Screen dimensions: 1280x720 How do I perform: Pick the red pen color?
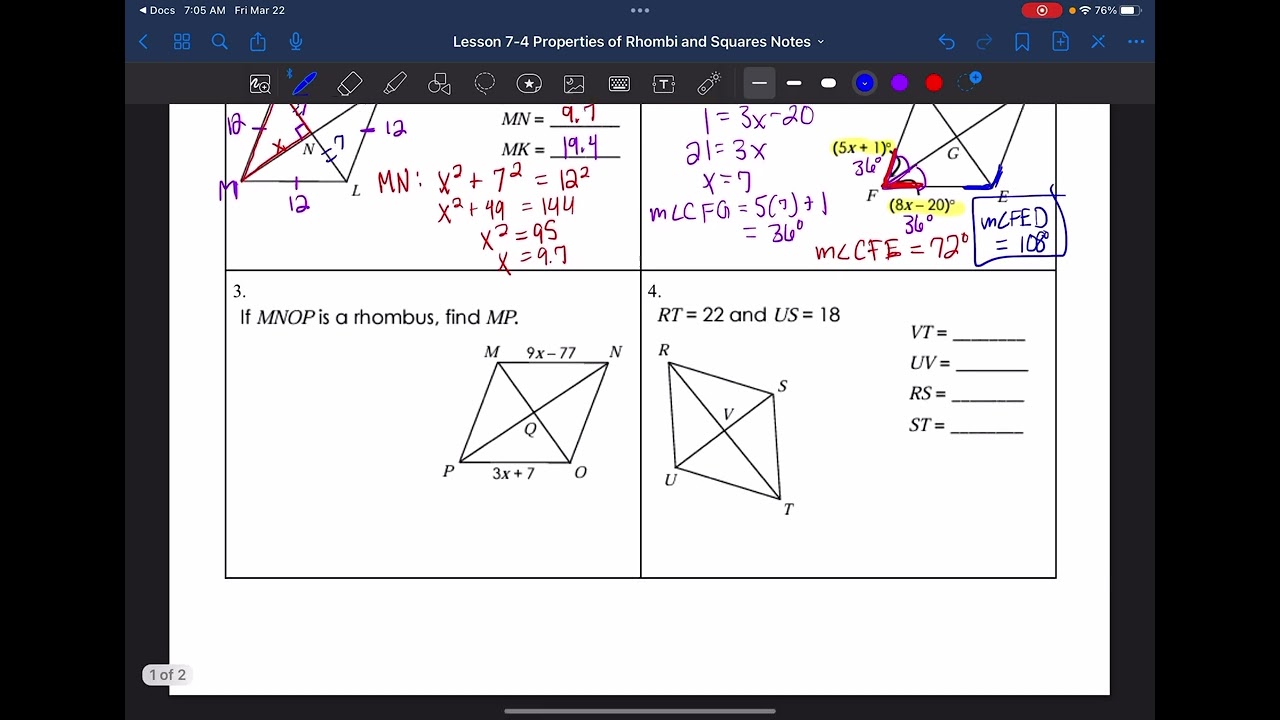[x=934, y=83]
